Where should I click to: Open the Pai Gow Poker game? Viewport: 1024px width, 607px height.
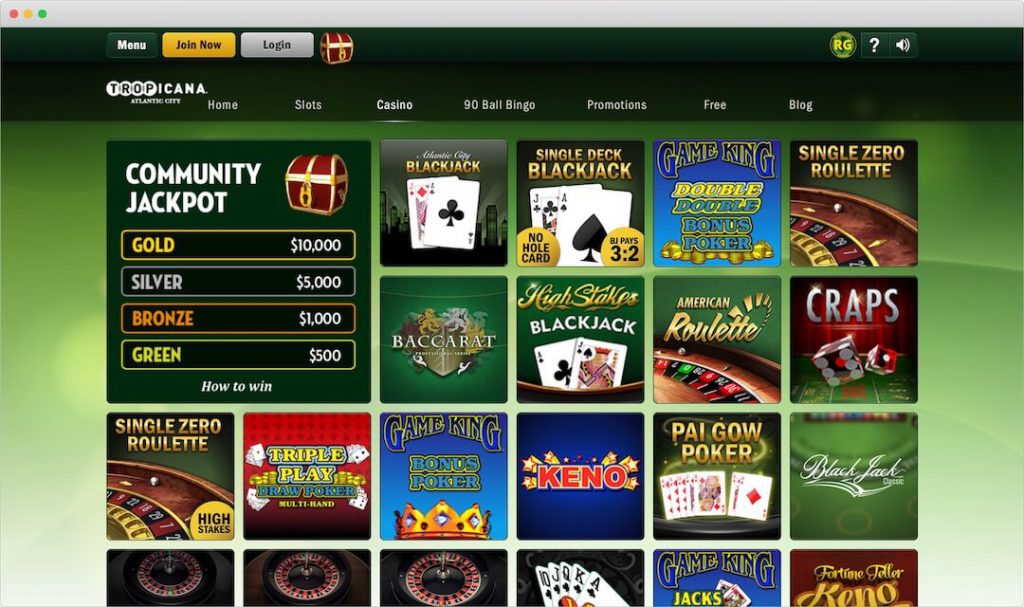coord(717,476)
